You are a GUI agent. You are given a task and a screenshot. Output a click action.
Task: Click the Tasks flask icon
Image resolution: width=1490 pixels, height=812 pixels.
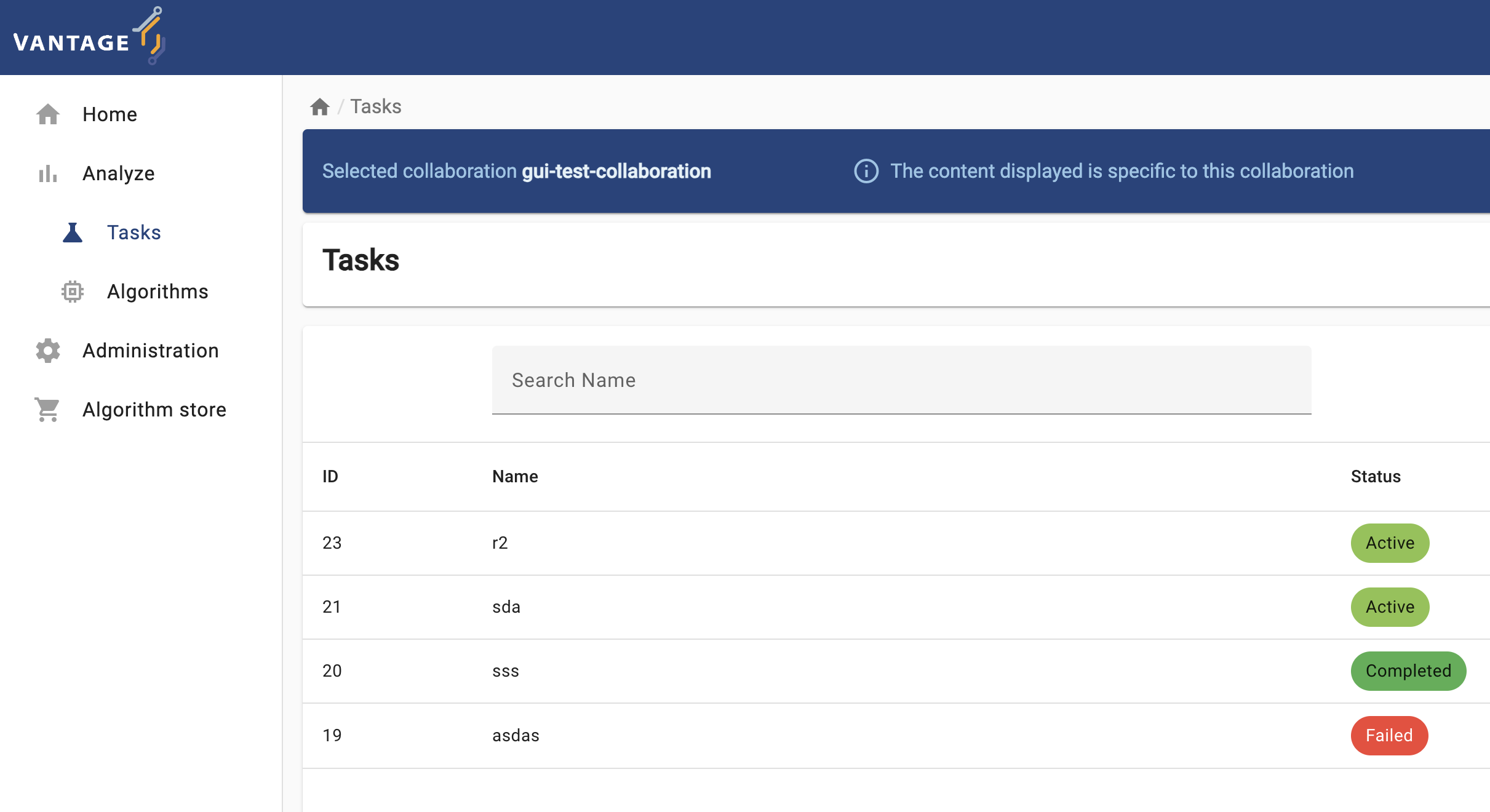(x=73, y=233)
